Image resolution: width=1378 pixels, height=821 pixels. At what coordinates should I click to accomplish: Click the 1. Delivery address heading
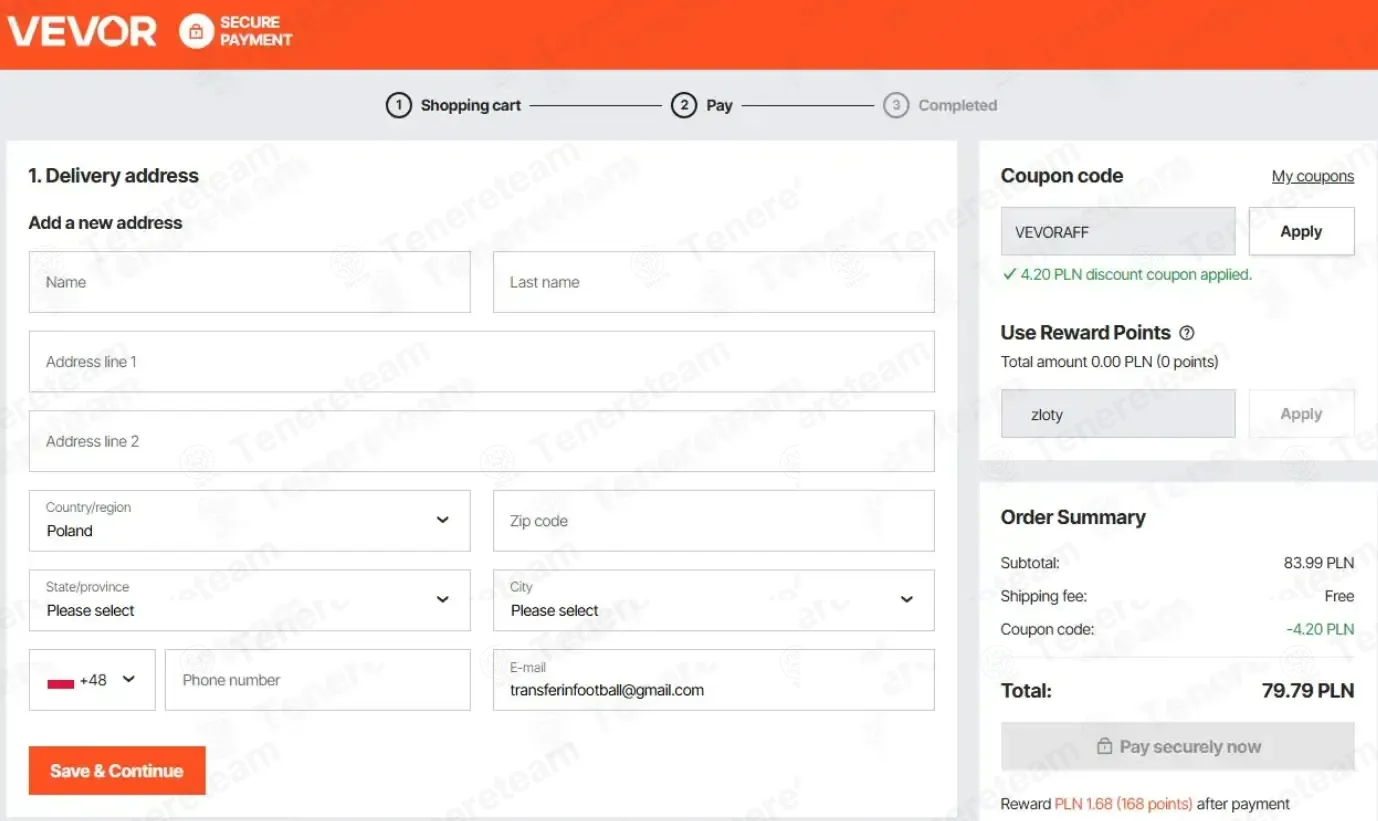click(x=113, y=175)
